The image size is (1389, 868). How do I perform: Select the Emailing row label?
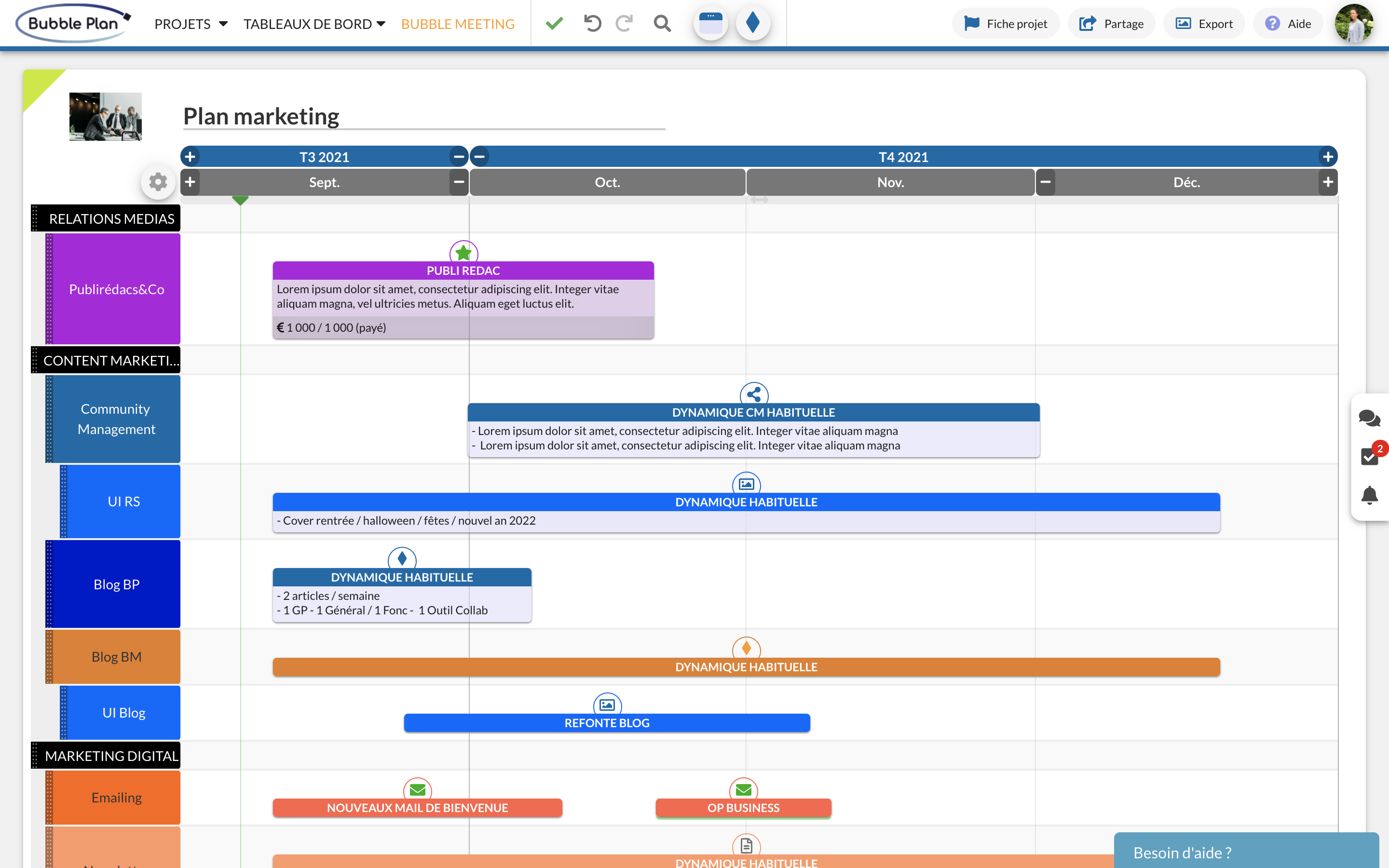tap(113, 798)
